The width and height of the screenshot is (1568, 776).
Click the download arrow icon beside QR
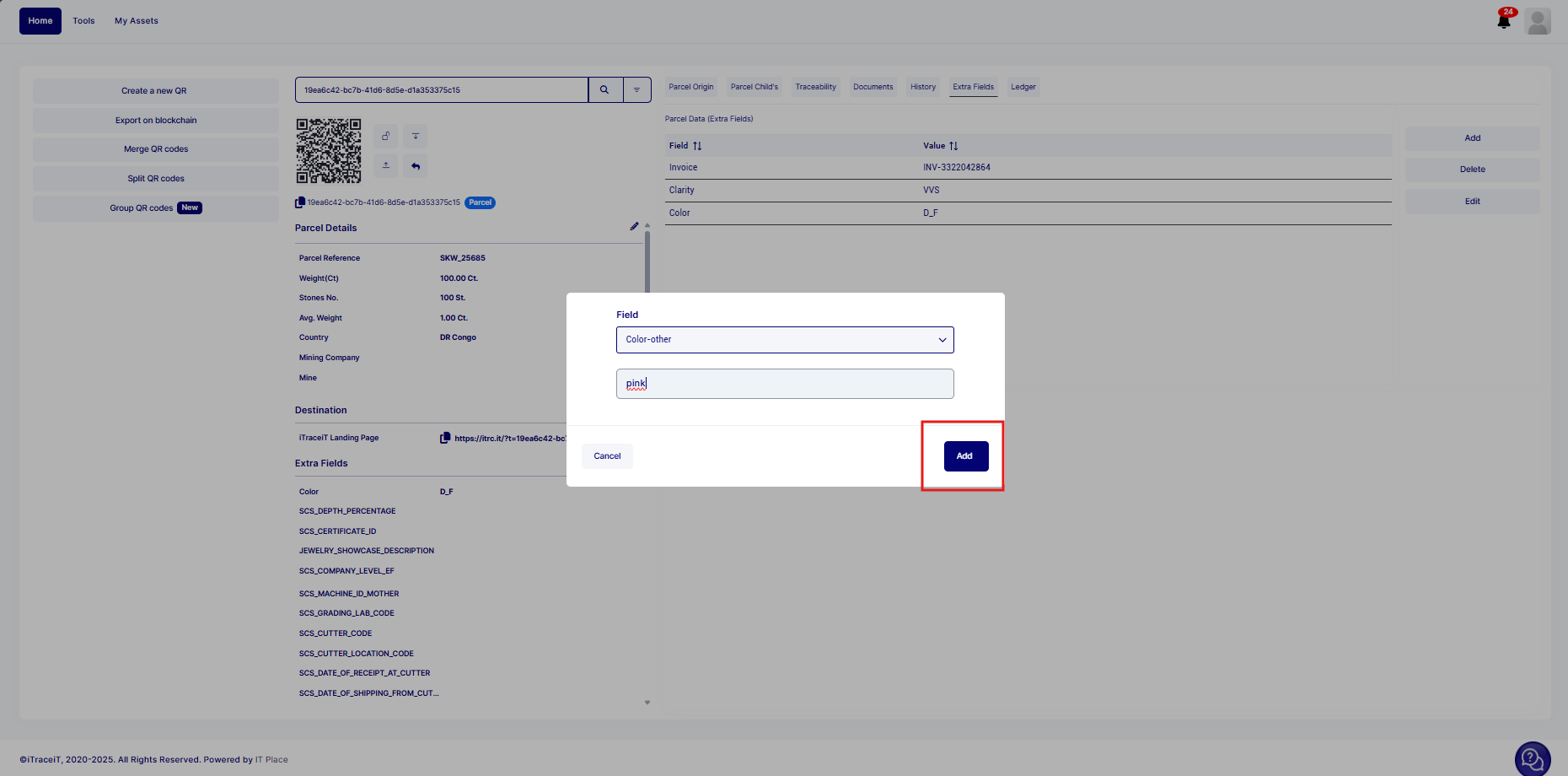click(416, 137)
